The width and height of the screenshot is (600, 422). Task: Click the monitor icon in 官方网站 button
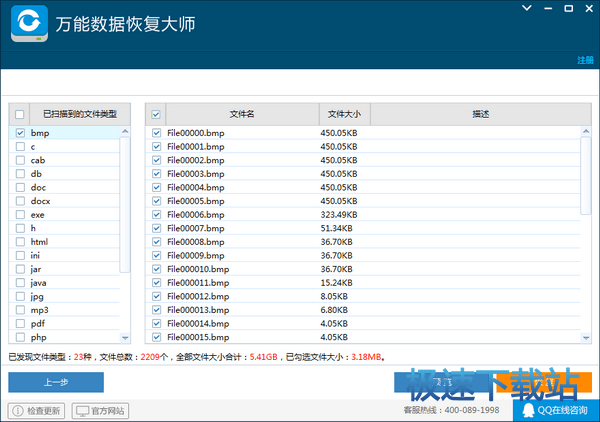pyautogui.click(x=82, y=411)
